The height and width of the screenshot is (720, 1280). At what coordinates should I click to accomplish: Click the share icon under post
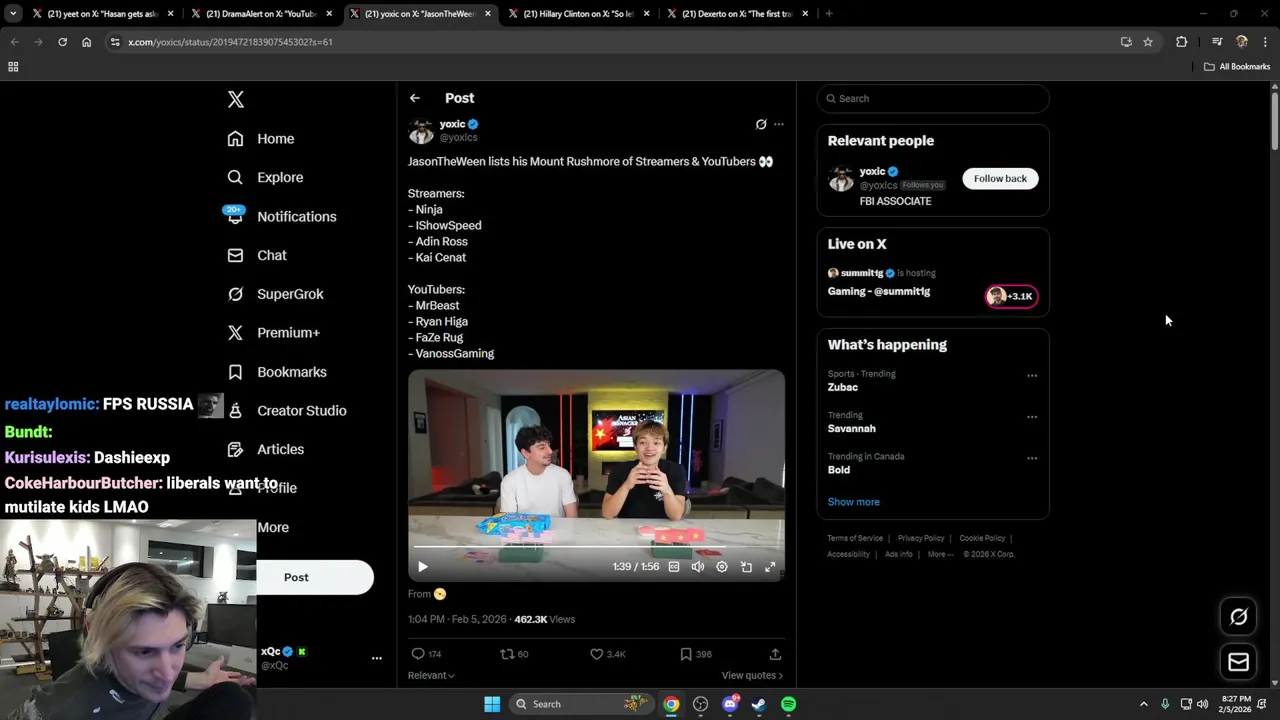coord(775,654)
